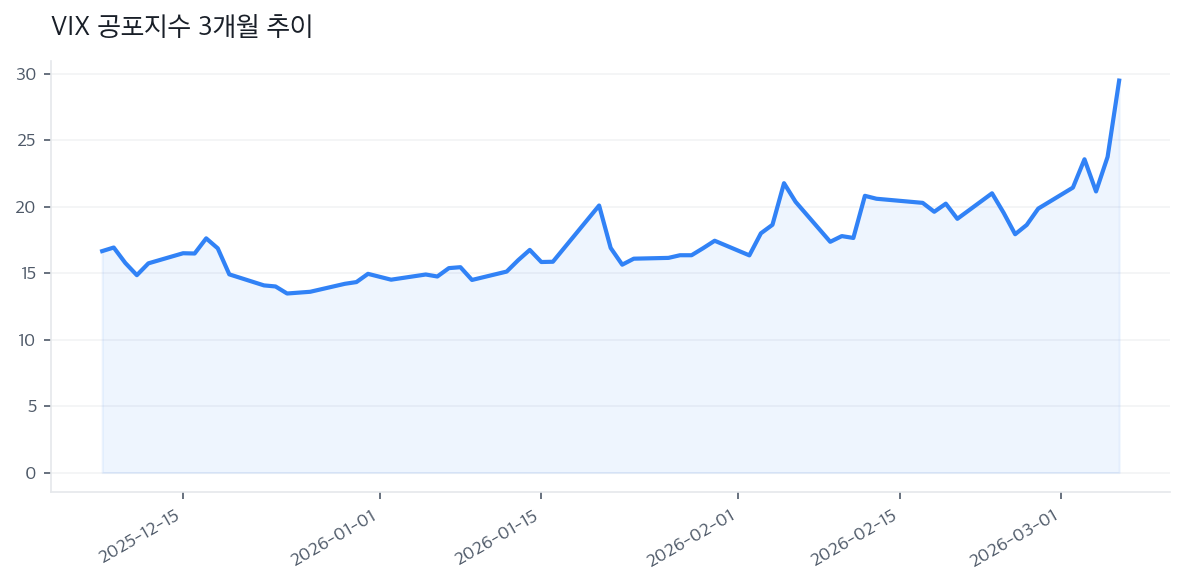Select the sharp peak after 2026-01-15 near 20
Screen dimensions: 1185x585
(x=599, y=205)
